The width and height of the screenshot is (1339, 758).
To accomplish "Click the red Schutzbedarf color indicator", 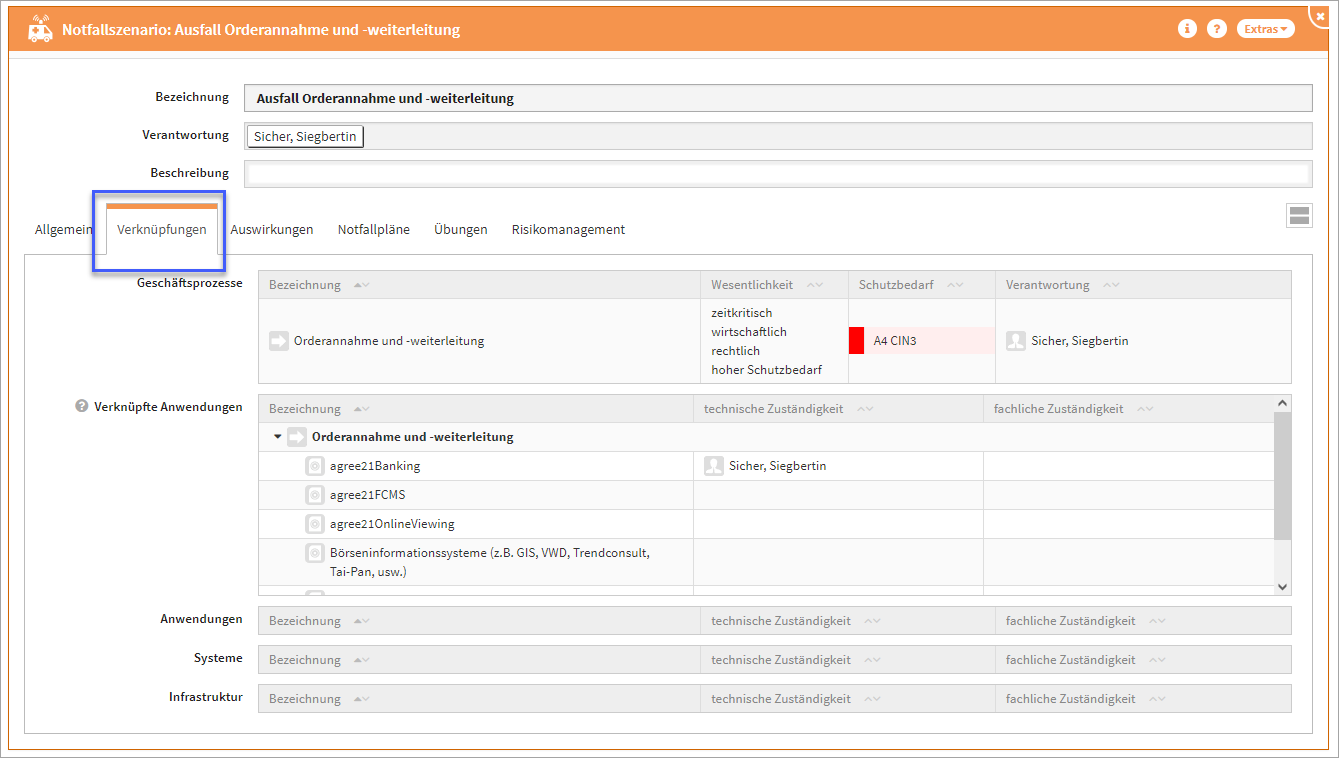I will tap(856, 341).
